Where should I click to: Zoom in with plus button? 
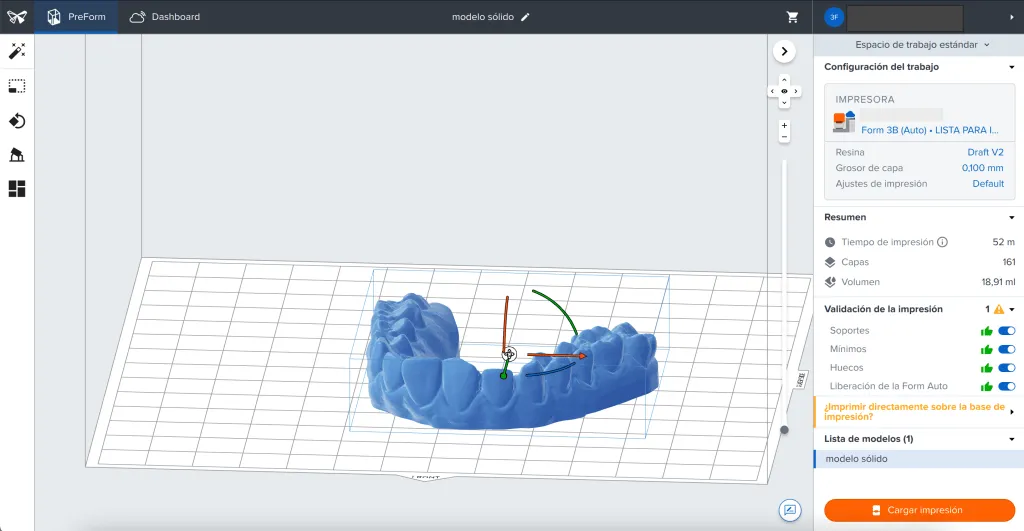click(x=784, y=125)
